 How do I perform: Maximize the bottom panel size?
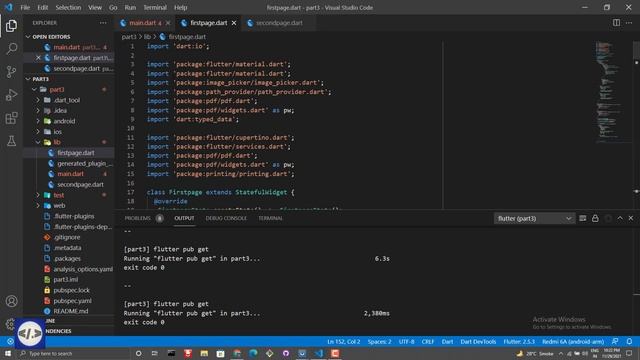[620, 218]
